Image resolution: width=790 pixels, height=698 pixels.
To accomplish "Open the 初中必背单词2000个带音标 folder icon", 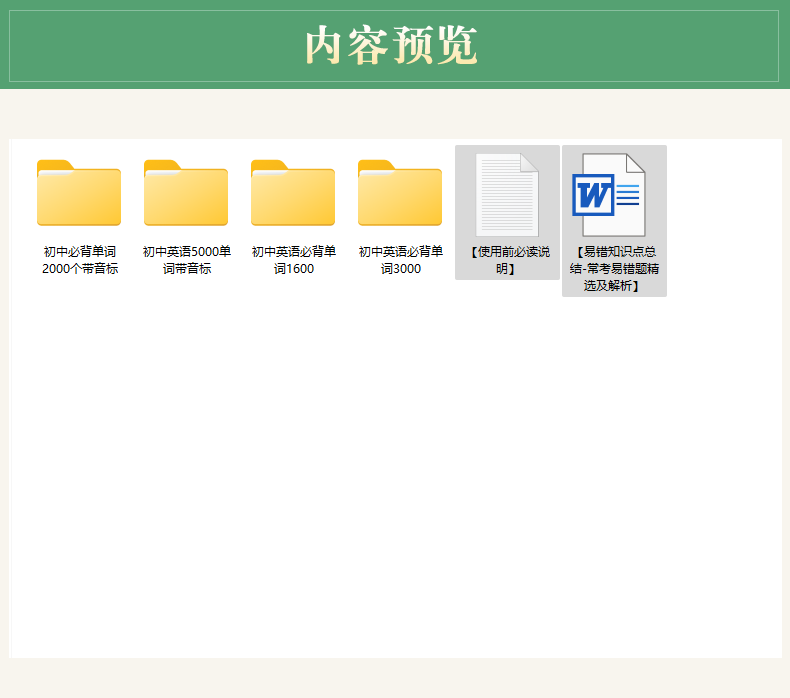I will pyautogui.click(x=79, y=193).
